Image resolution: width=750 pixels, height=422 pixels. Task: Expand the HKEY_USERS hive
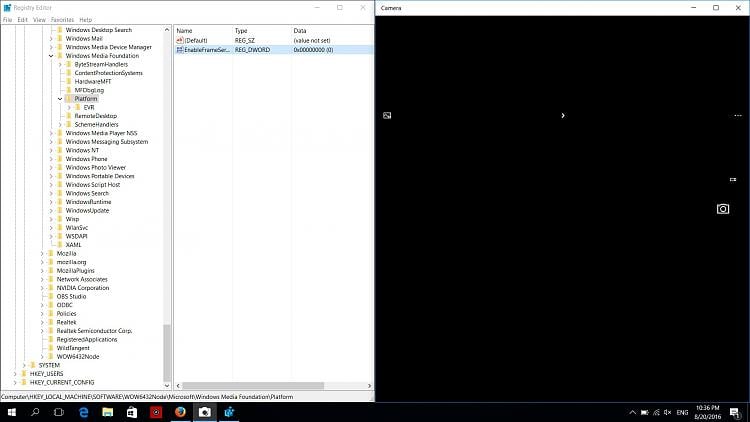pos(15,374)
